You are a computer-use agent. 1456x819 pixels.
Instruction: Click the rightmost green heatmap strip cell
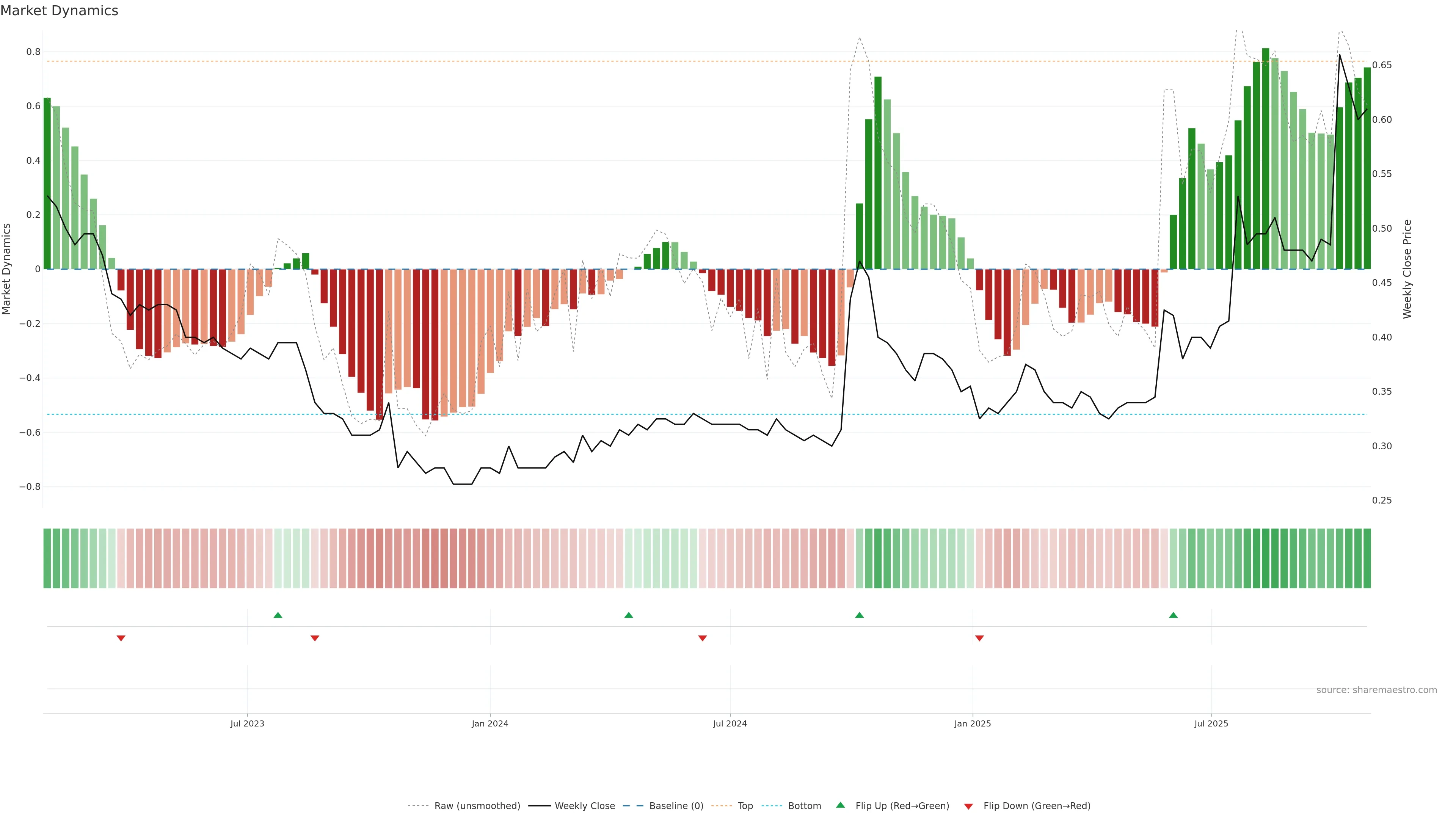1367,559
